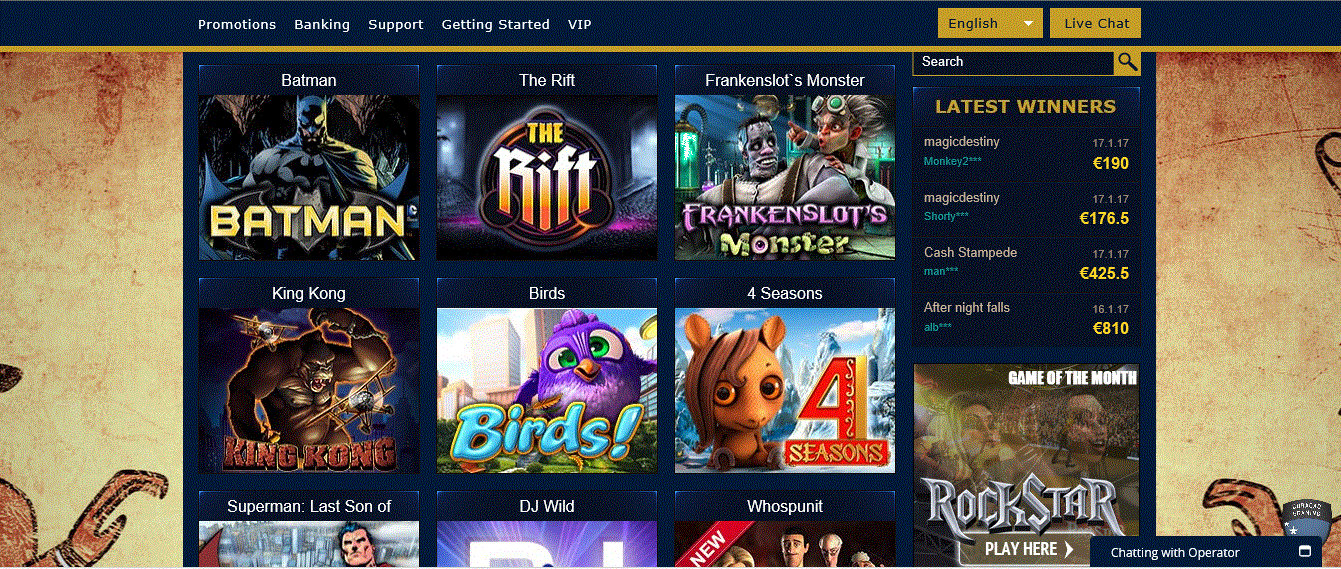The width and height of the screenshot is (1341, 569).
Task: Play the King Kong slot
Action: tap(309, 391)
